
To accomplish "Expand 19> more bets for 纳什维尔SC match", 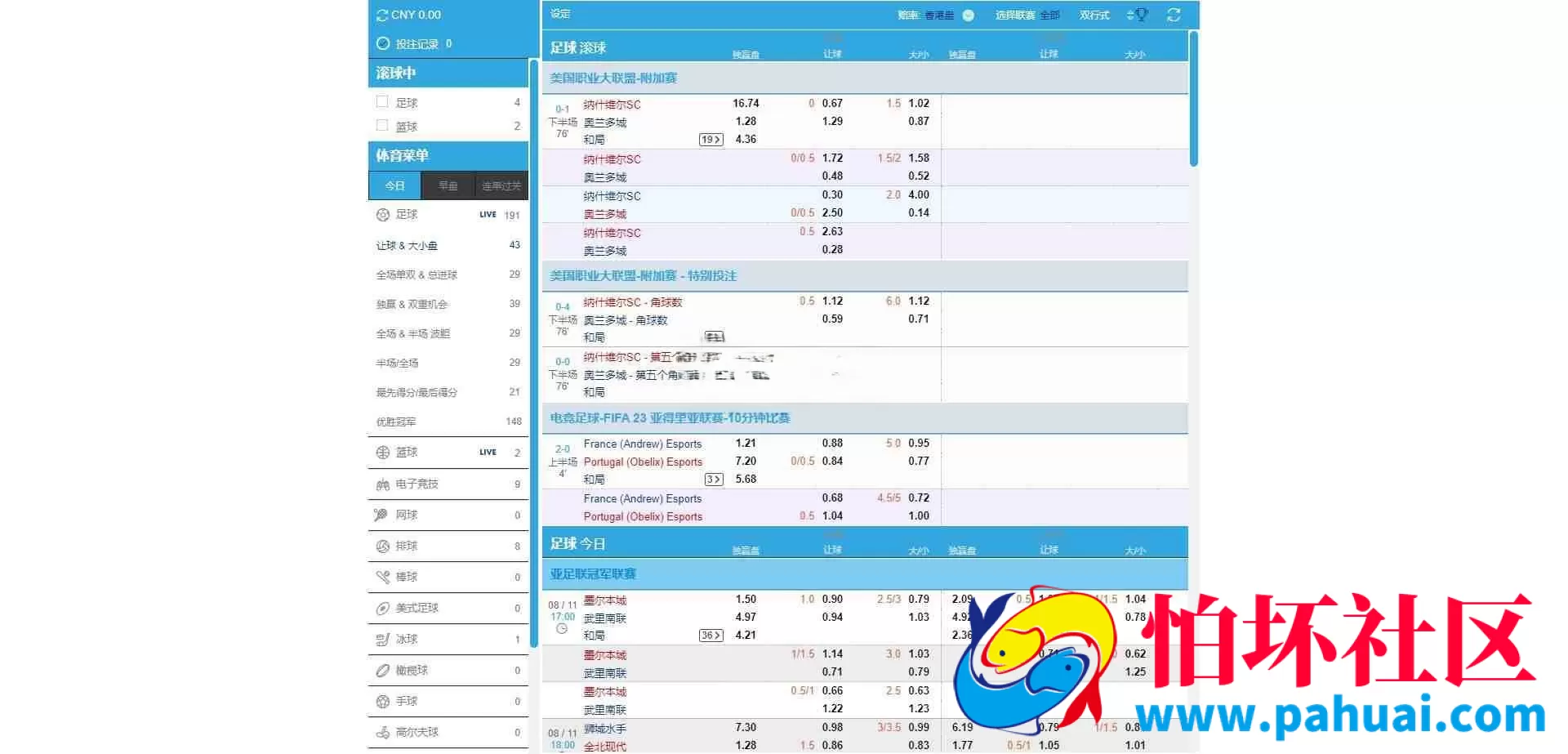I will 710,140.
